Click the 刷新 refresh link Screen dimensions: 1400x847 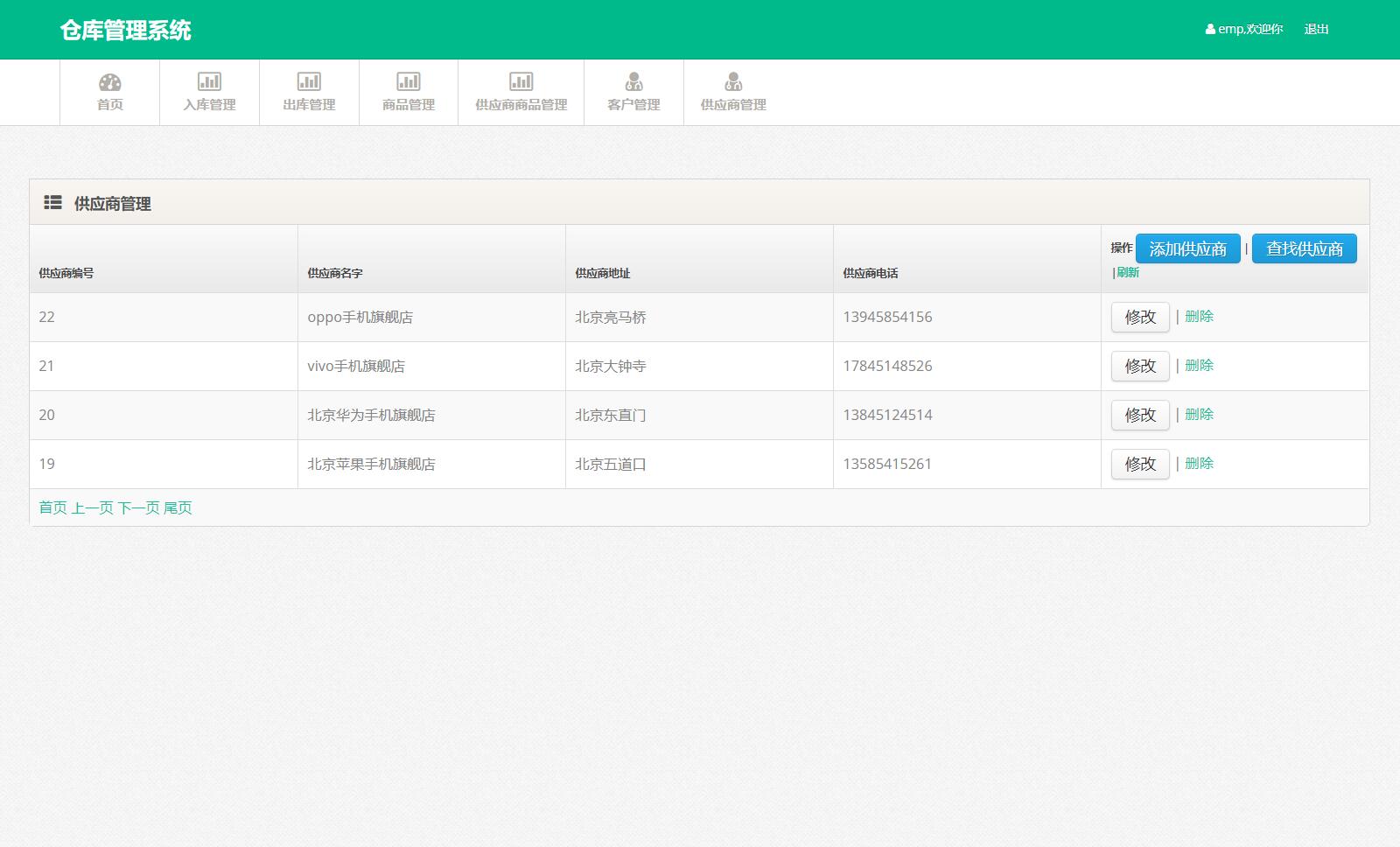click(1128, 273)
